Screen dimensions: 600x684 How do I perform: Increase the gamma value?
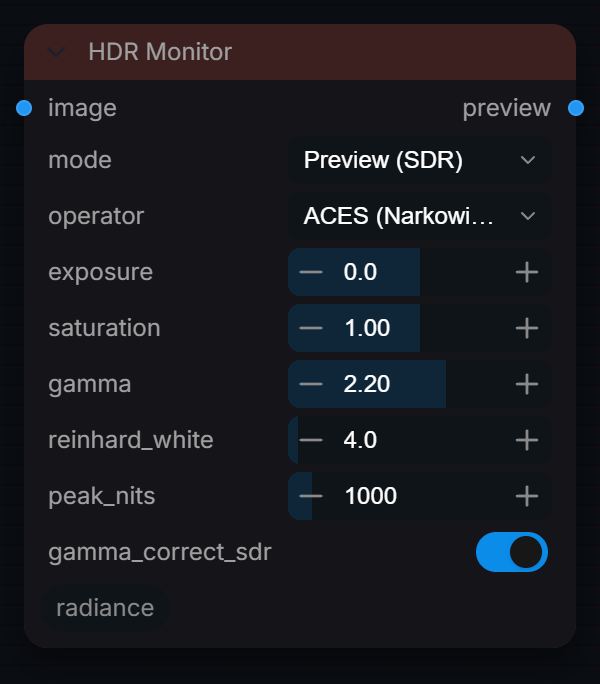tap(527, 384)
